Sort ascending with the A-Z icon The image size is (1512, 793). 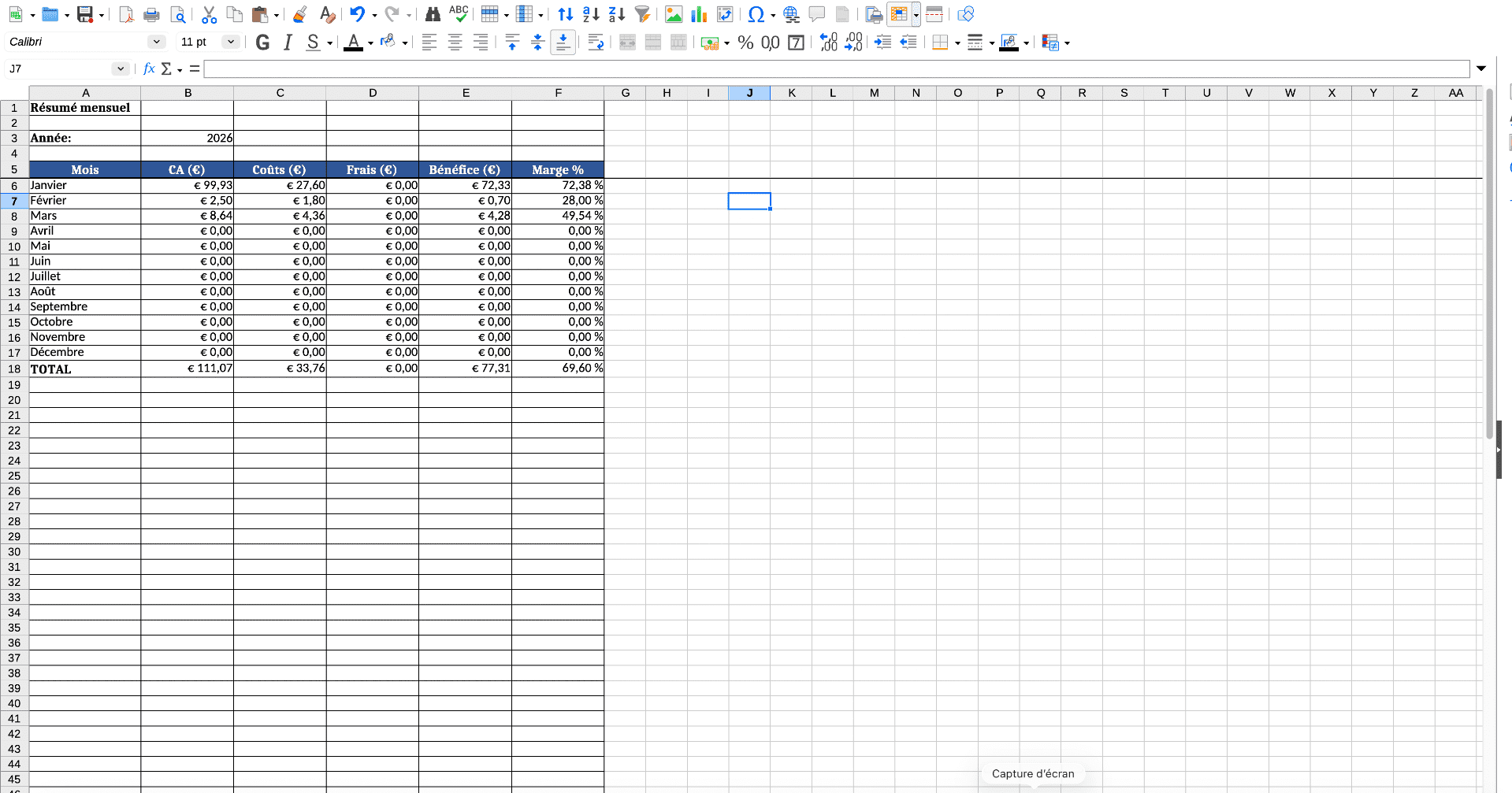point(591,14)
